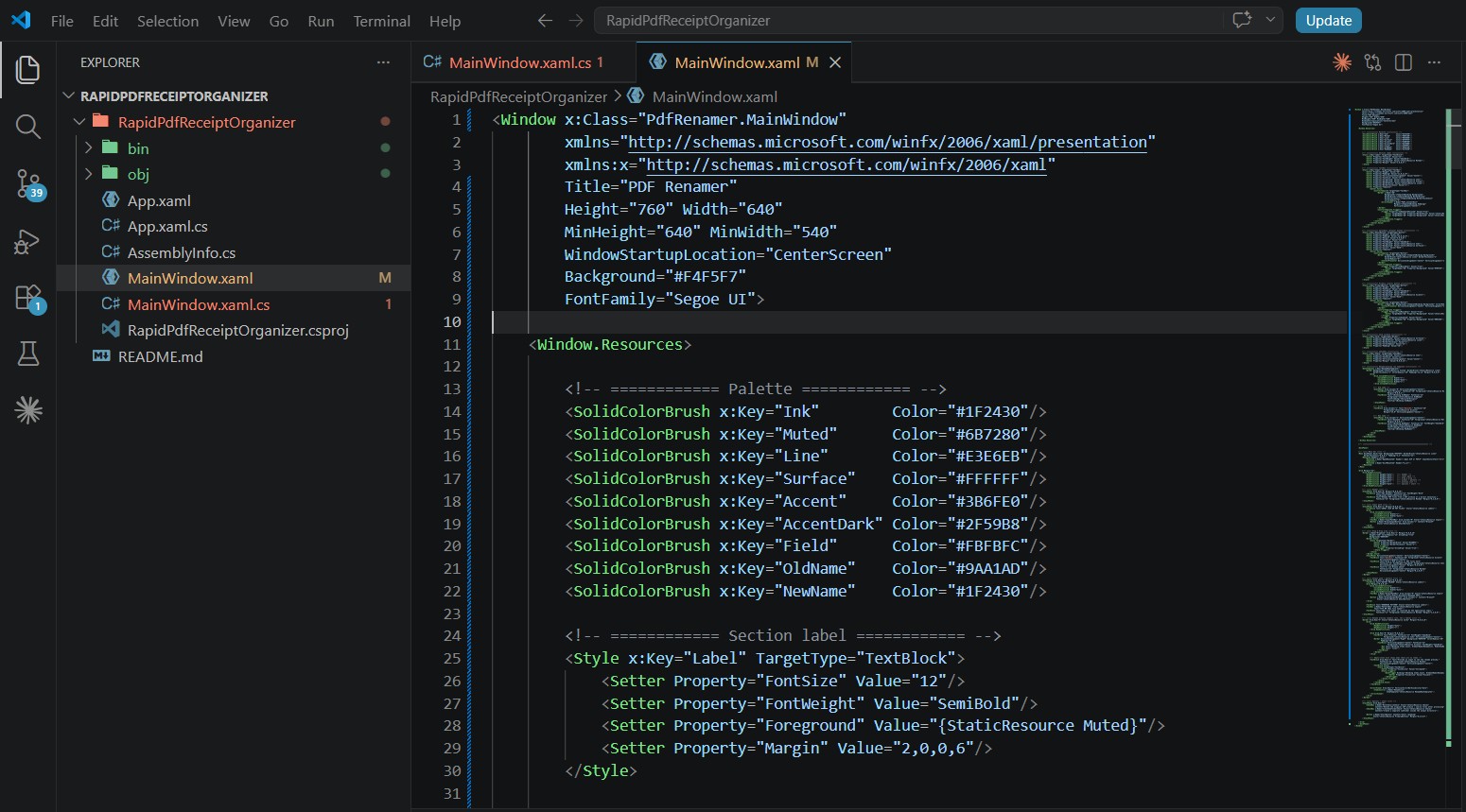Open README.md in the explorer
Image resolution: width=1466 pixels, height=812 pixels.
(x=234, y=356)
